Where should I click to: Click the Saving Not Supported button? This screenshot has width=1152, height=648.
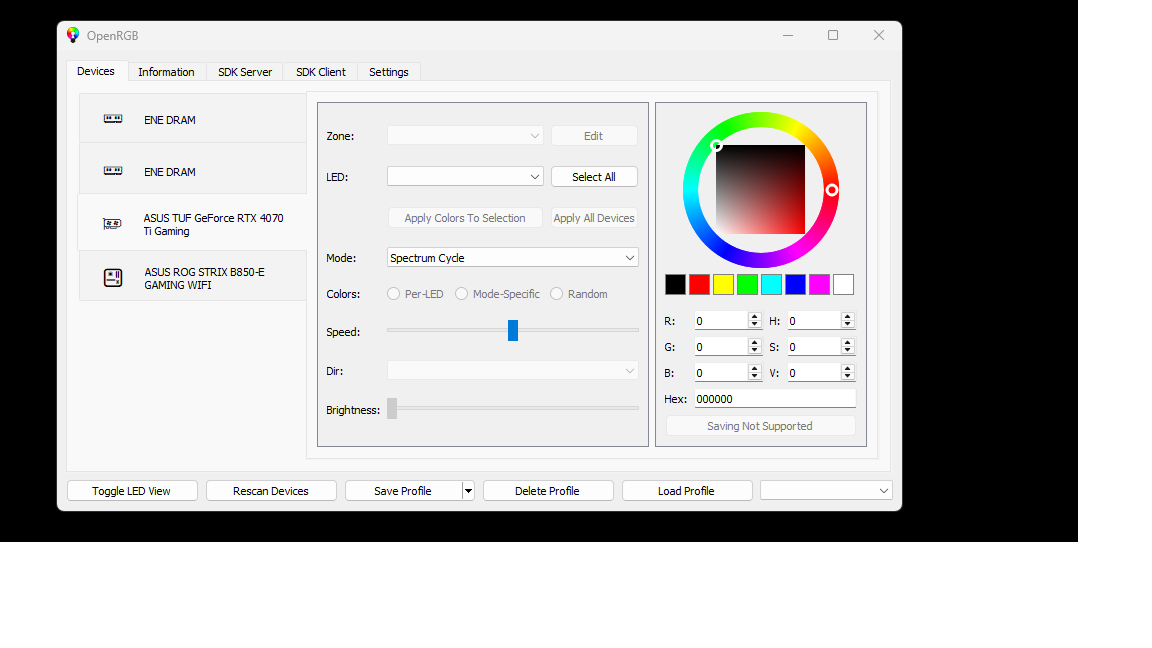pos(760,426)
